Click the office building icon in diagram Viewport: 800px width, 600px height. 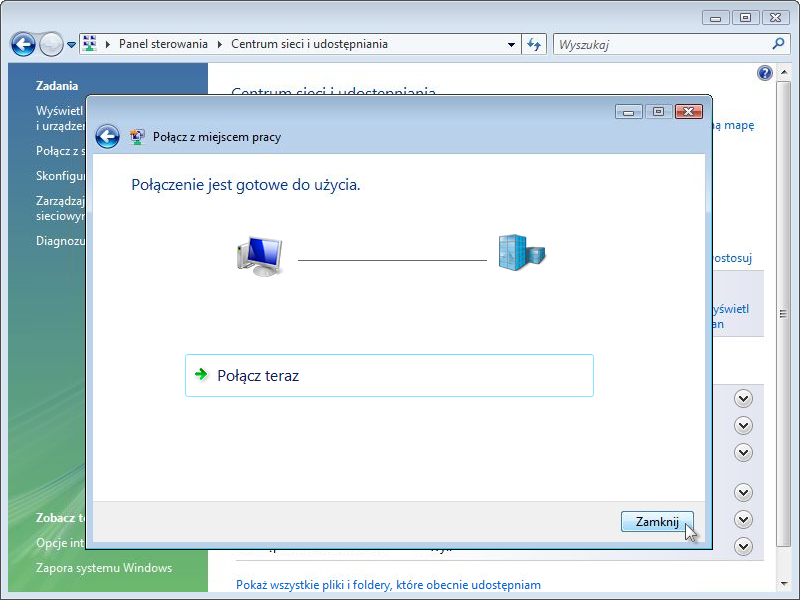point(522,255)
